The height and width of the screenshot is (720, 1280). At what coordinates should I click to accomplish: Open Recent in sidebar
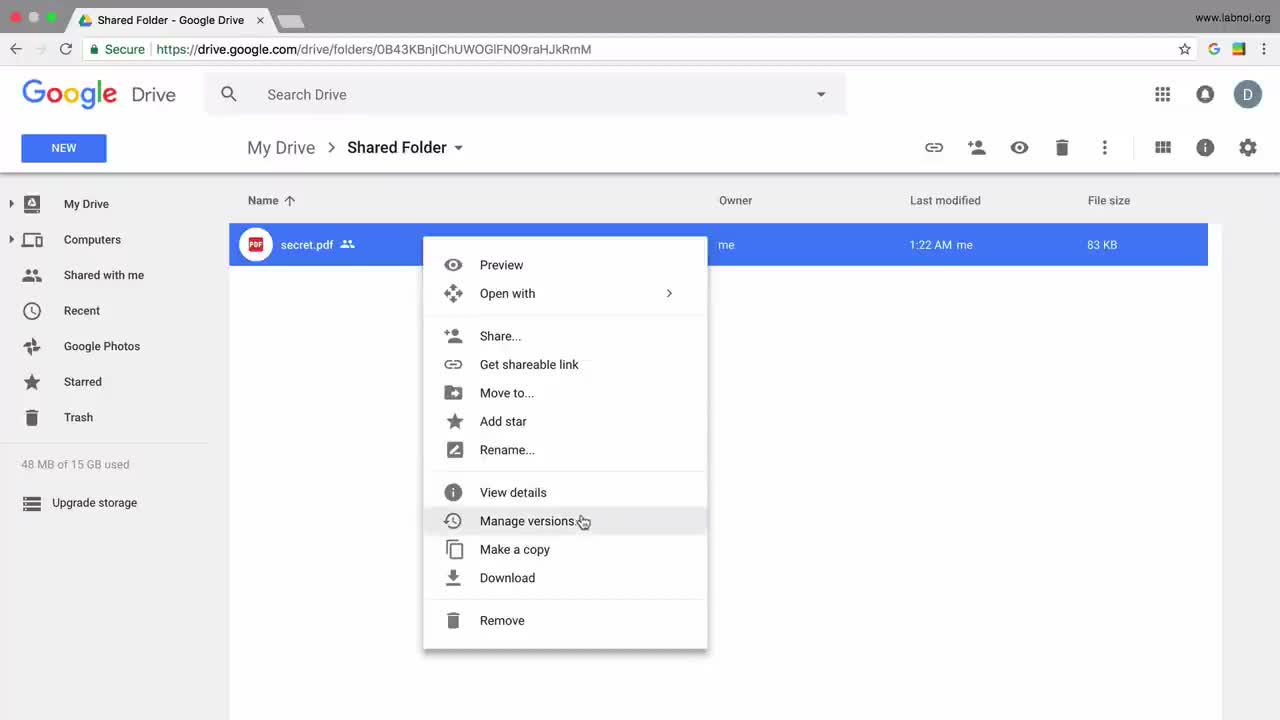82,311
